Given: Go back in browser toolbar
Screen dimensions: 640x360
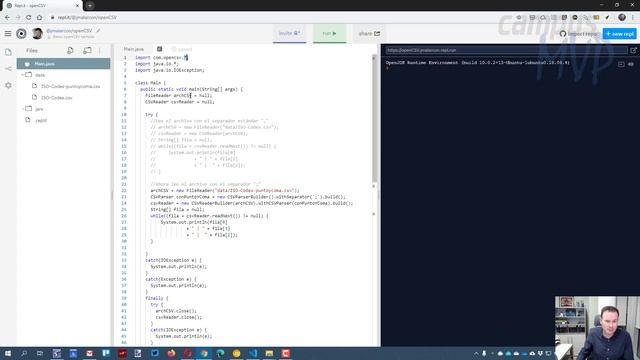Looking at the screenshot, I should click(x=7, y=17).
